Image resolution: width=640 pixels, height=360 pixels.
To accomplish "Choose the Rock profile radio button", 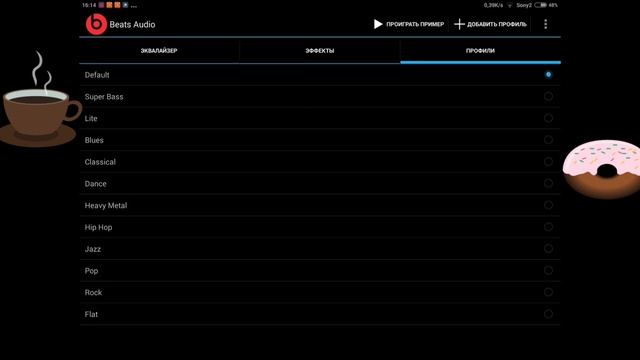I will pos(548,292).
